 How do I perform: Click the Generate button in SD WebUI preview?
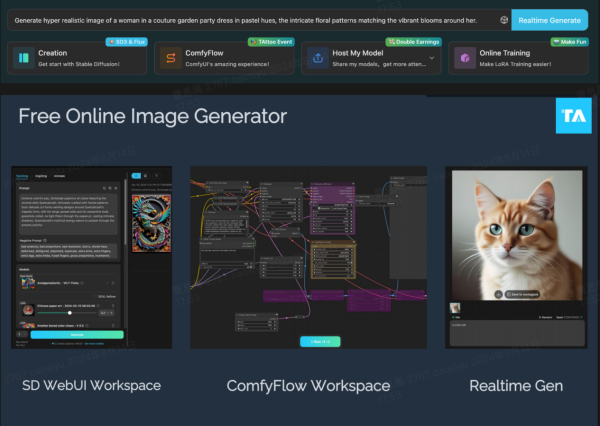(77, 335)
